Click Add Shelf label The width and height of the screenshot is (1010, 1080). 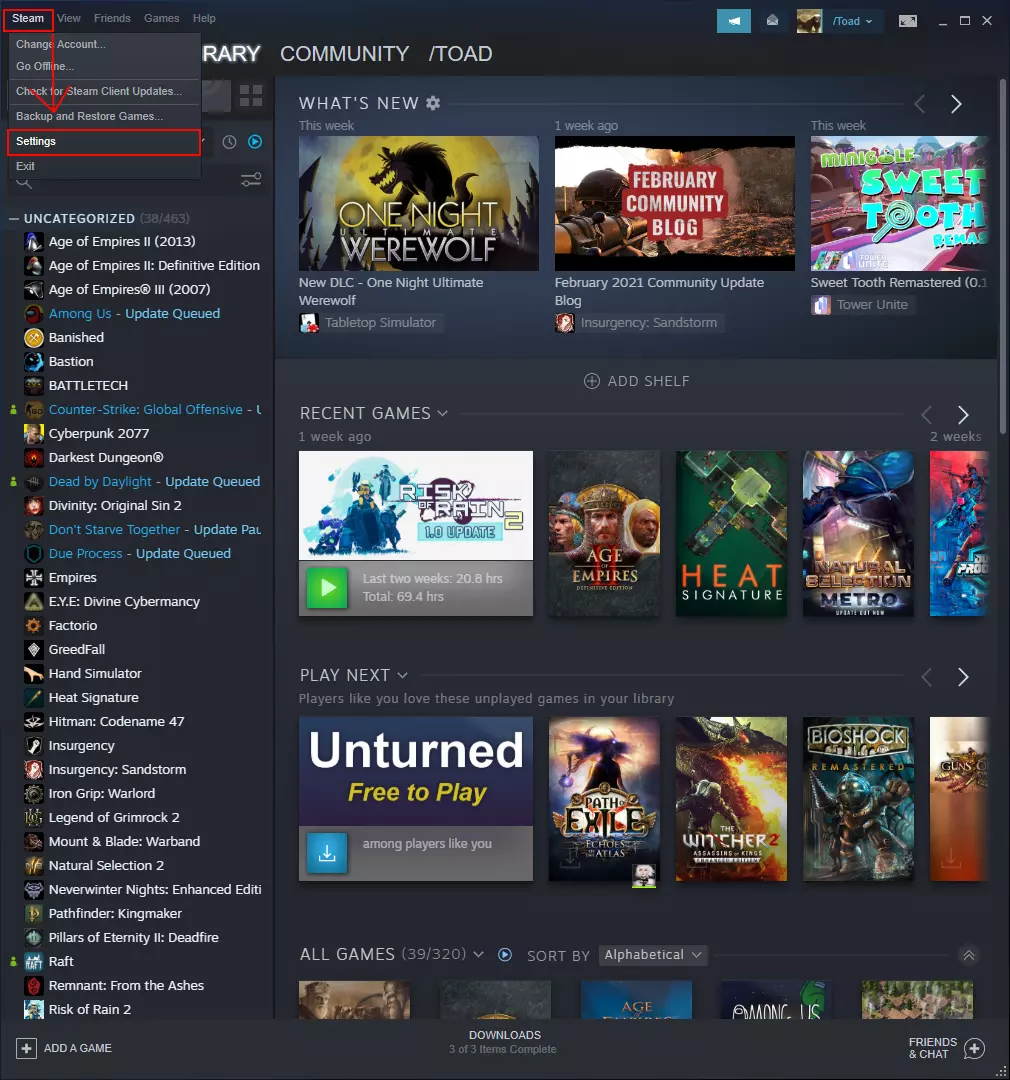point(648,381)
